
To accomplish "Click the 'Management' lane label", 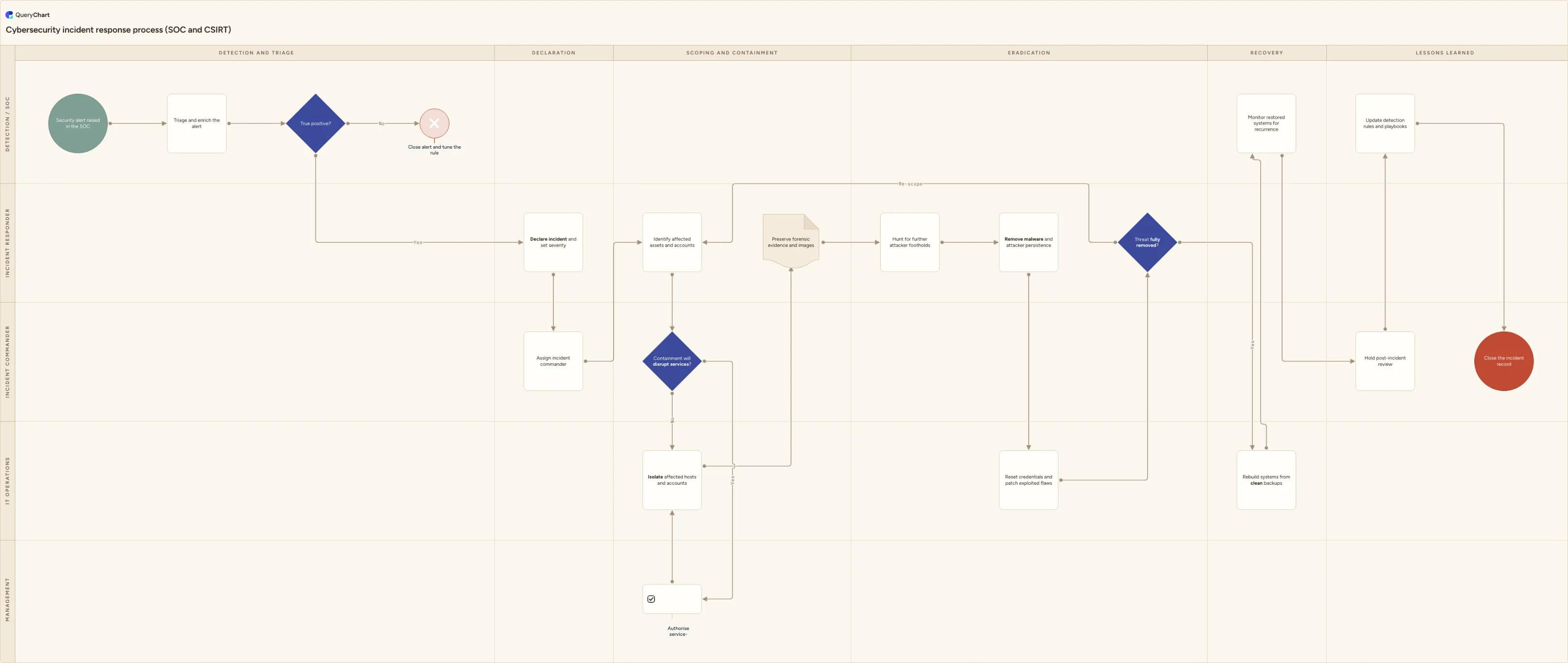I will [x=7, y=600].
